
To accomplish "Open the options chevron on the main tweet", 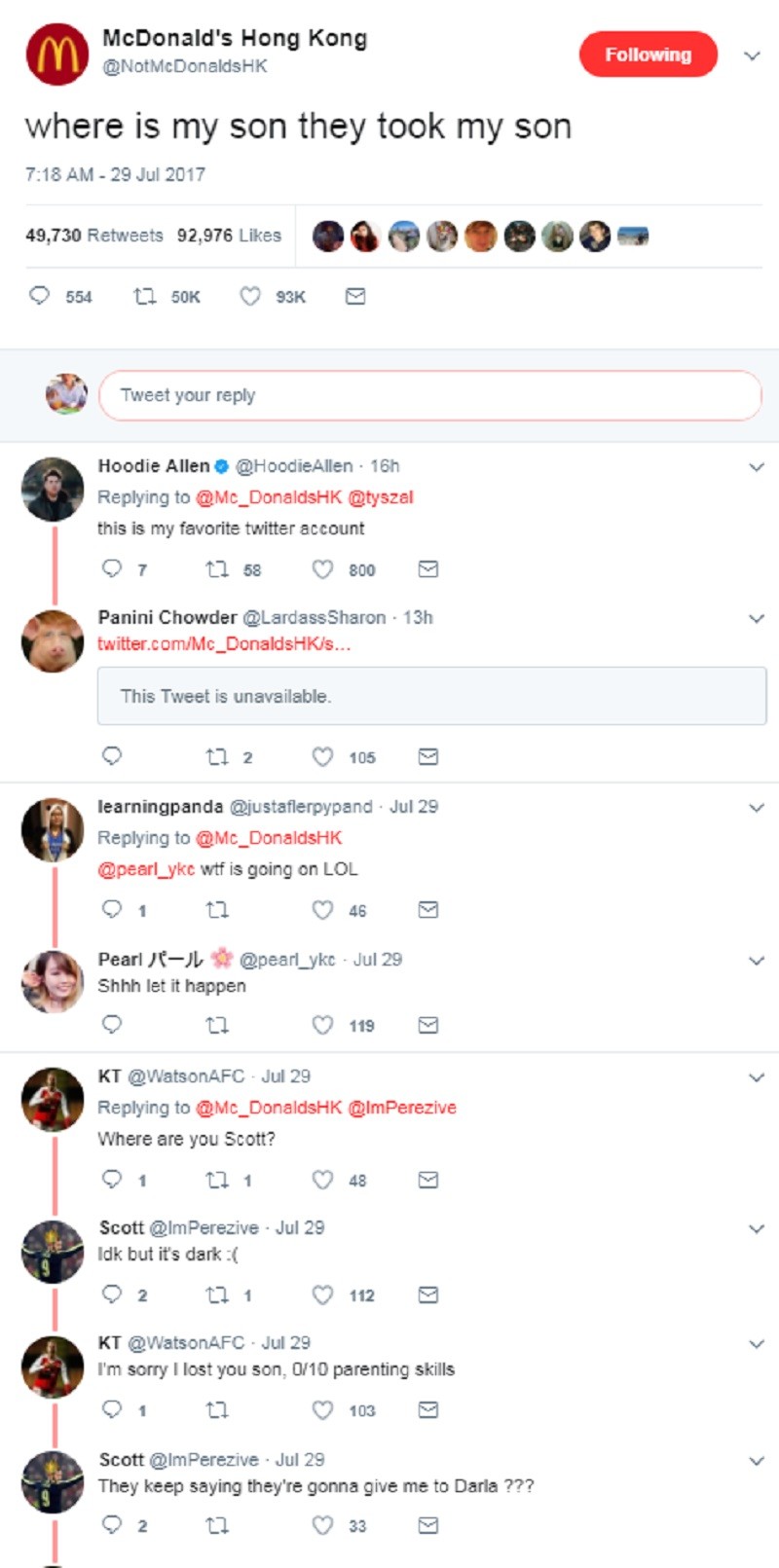I will pyautogui.click(x=752, y=55).
